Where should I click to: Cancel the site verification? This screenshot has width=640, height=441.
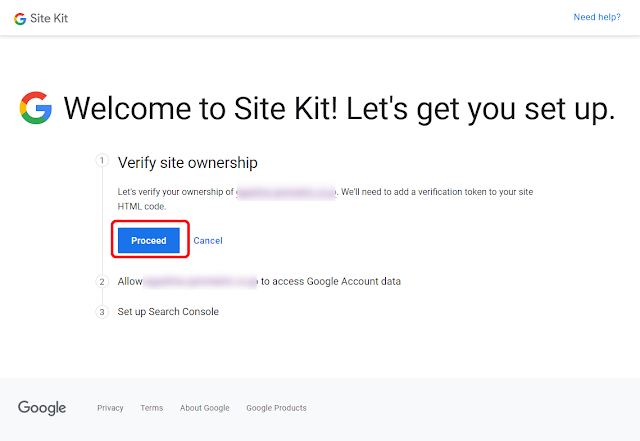click(x=208, y=241)
